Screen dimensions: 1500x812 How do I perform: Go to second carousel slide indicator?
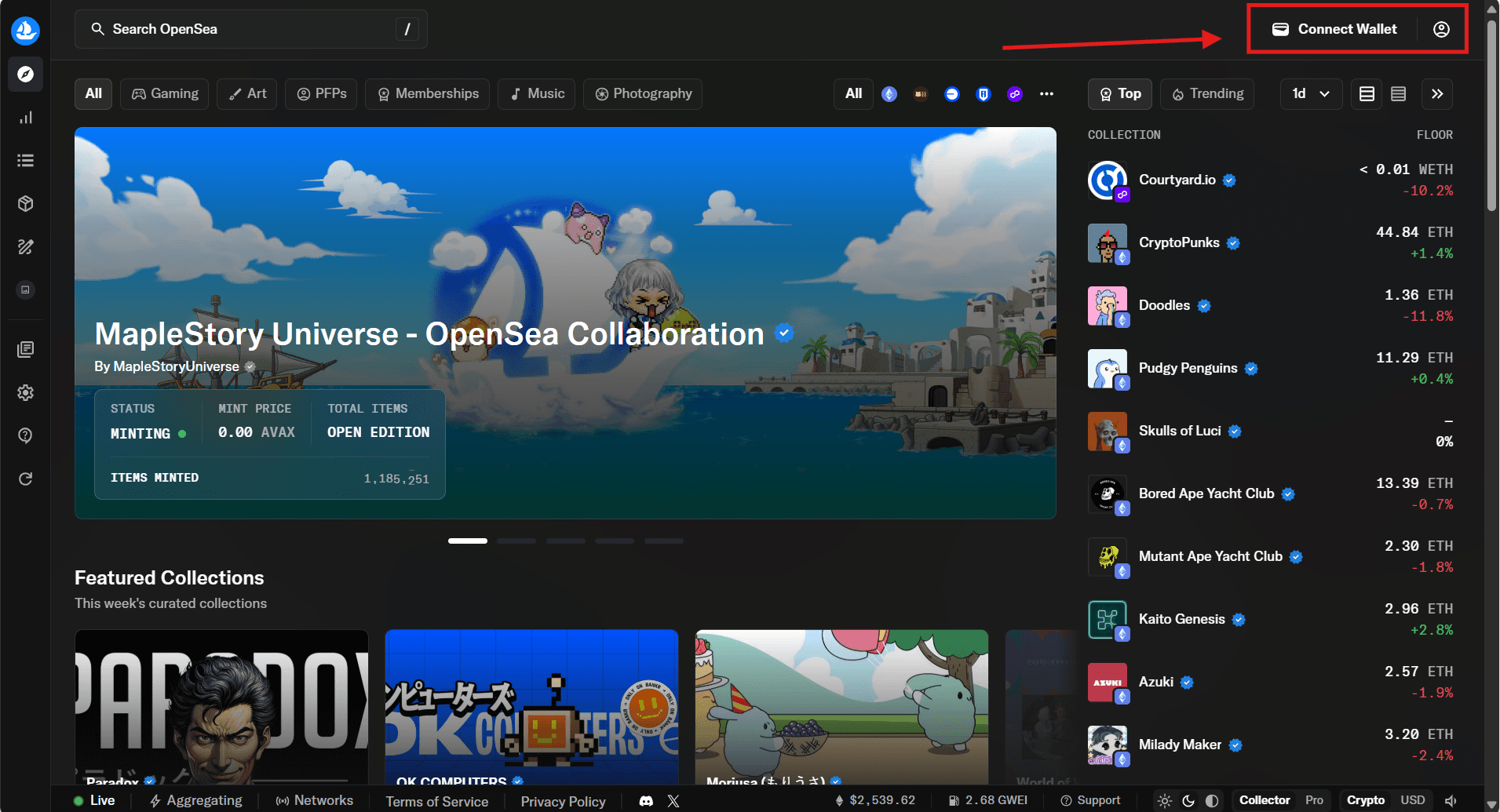[516, 541]
